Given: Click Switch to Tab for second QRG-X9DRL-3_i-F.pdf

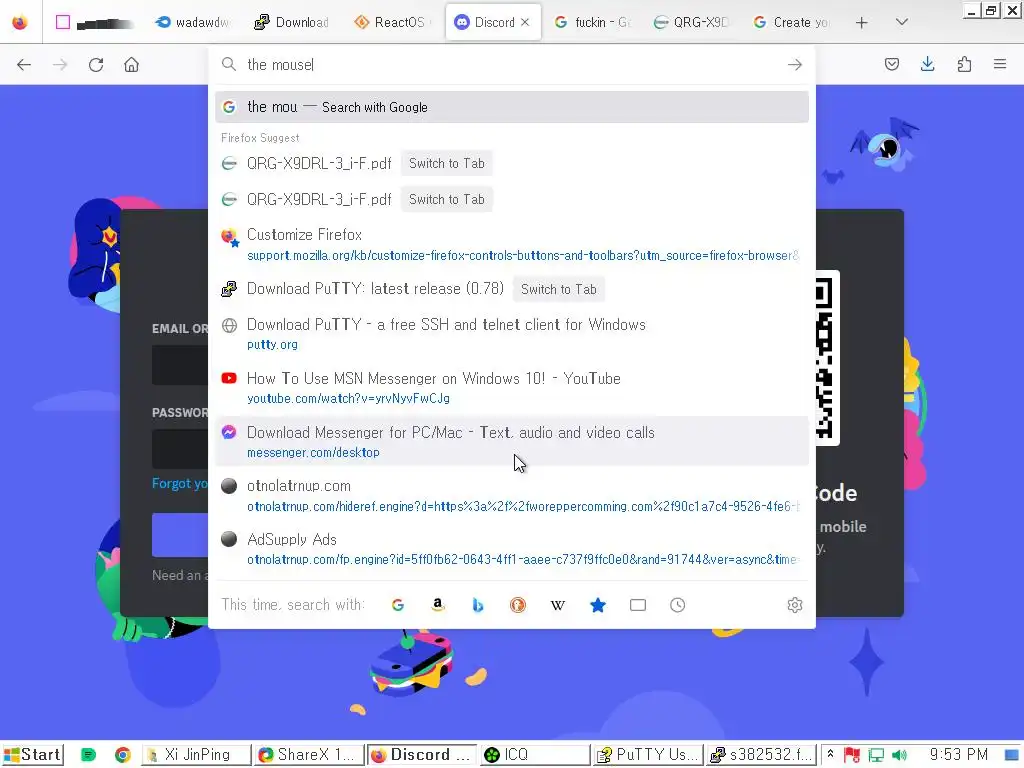Looking at the screenshot, I should pyautogui.click(x=447, y=199).
